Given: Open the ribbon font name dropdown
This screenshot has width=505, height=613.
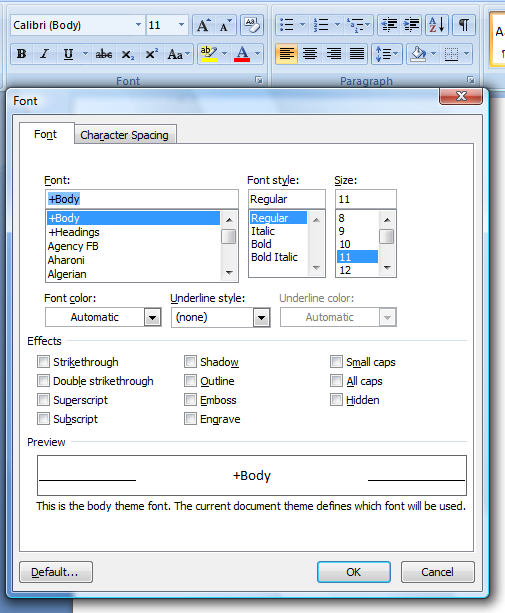Looking at the screenshot, I should pos(138,25).
